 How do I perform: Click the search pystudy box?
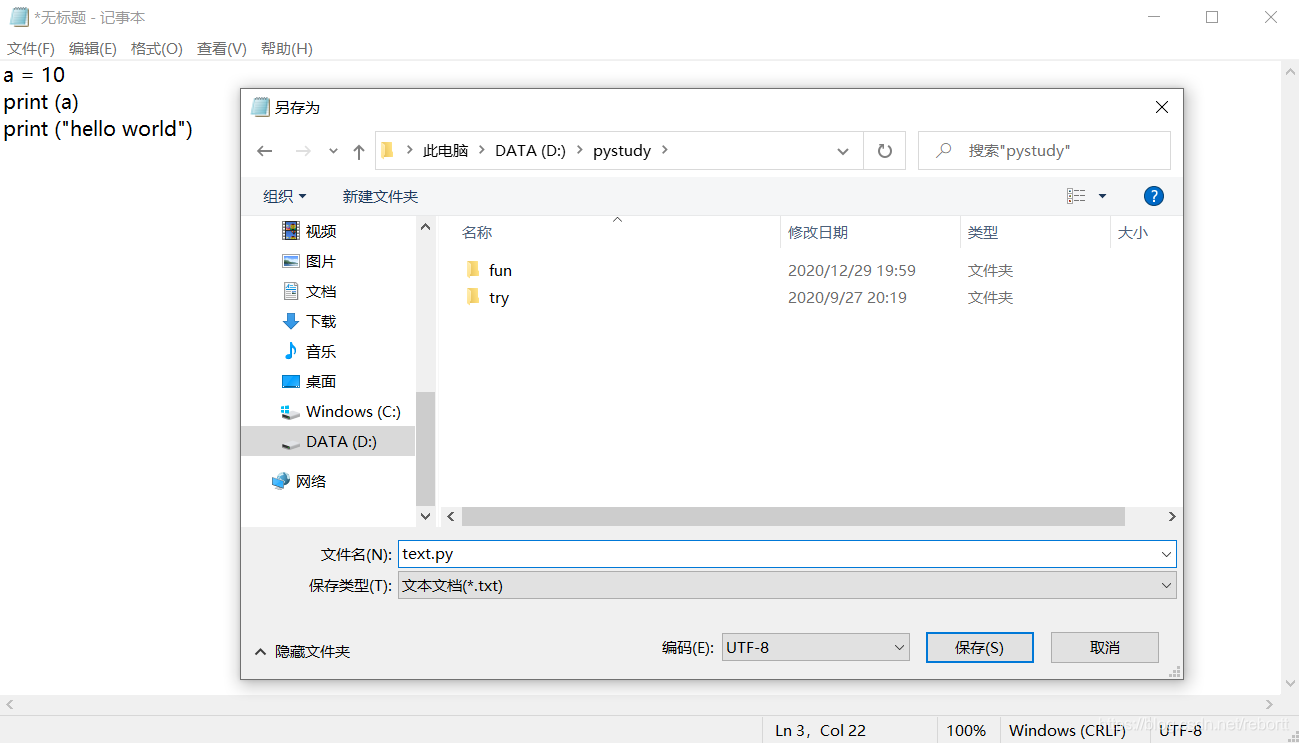point(1044,151)
